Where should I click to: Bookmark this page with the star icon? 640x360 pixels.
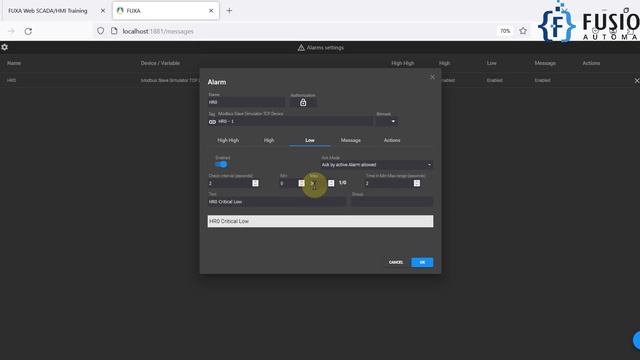(x=523, y=31)
